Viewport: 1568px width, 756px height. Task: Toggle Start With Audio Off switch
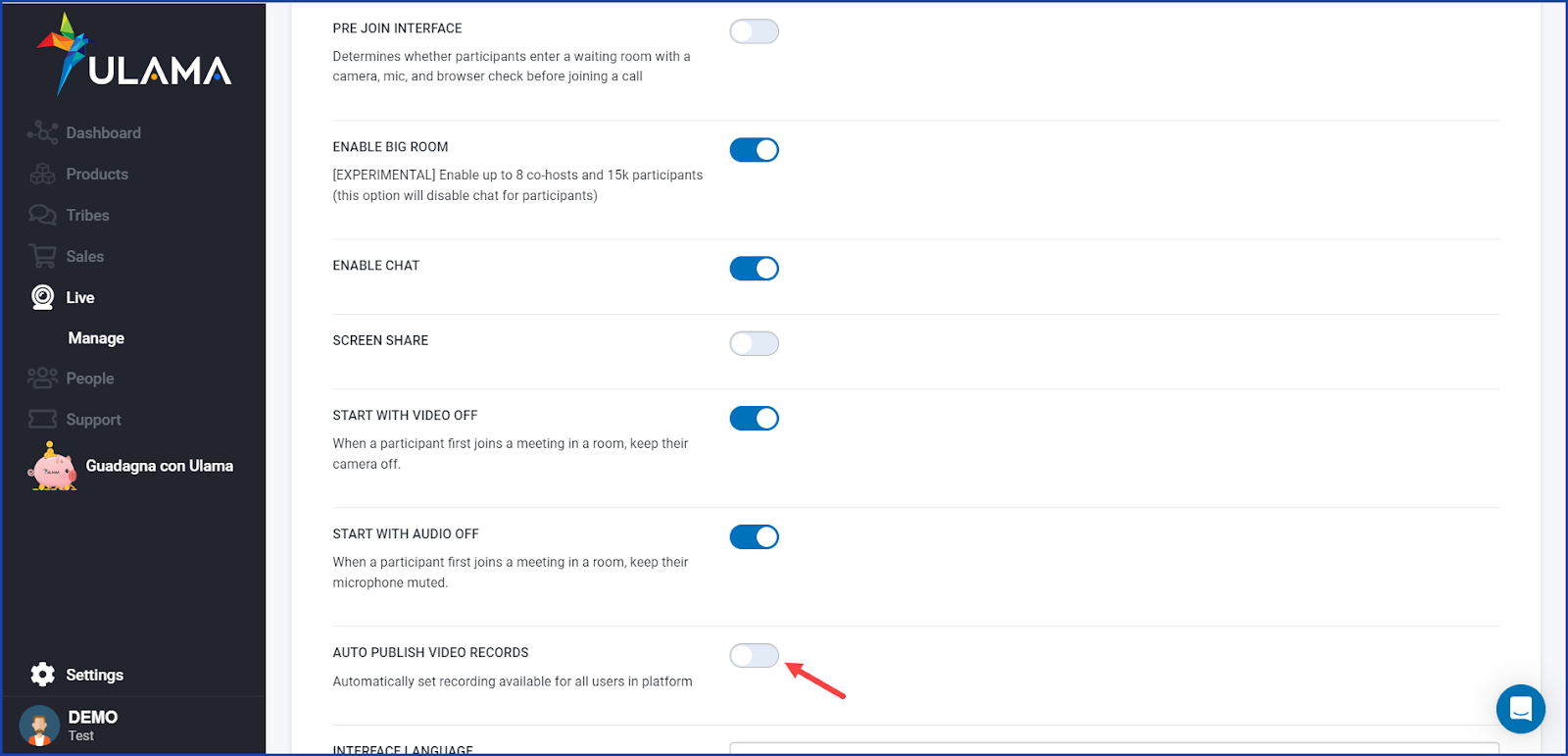click(x=755, y=537)
